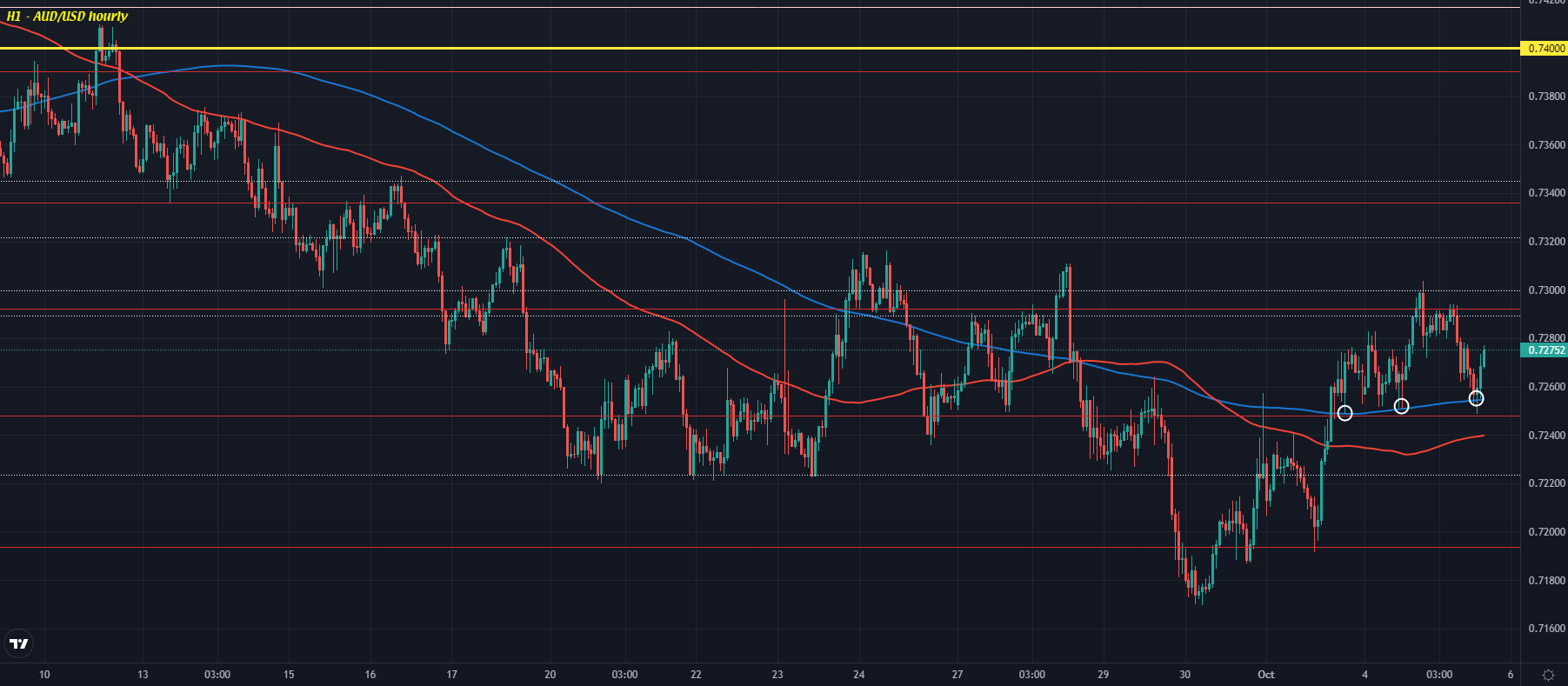Select the yellow 0.74000 price label

pos(1544,49)
